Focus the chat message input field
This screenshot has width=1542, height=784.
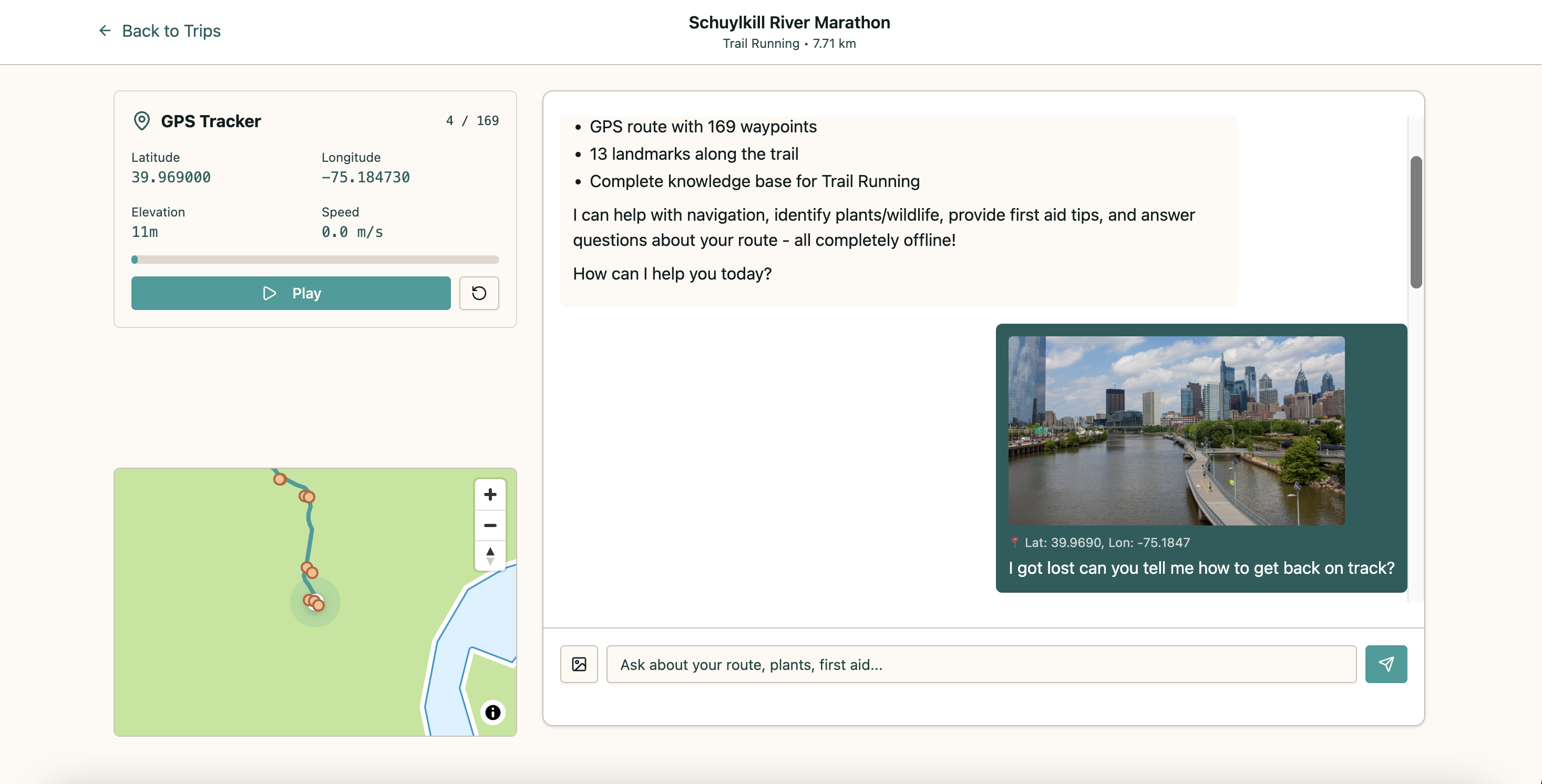[981, 664]
